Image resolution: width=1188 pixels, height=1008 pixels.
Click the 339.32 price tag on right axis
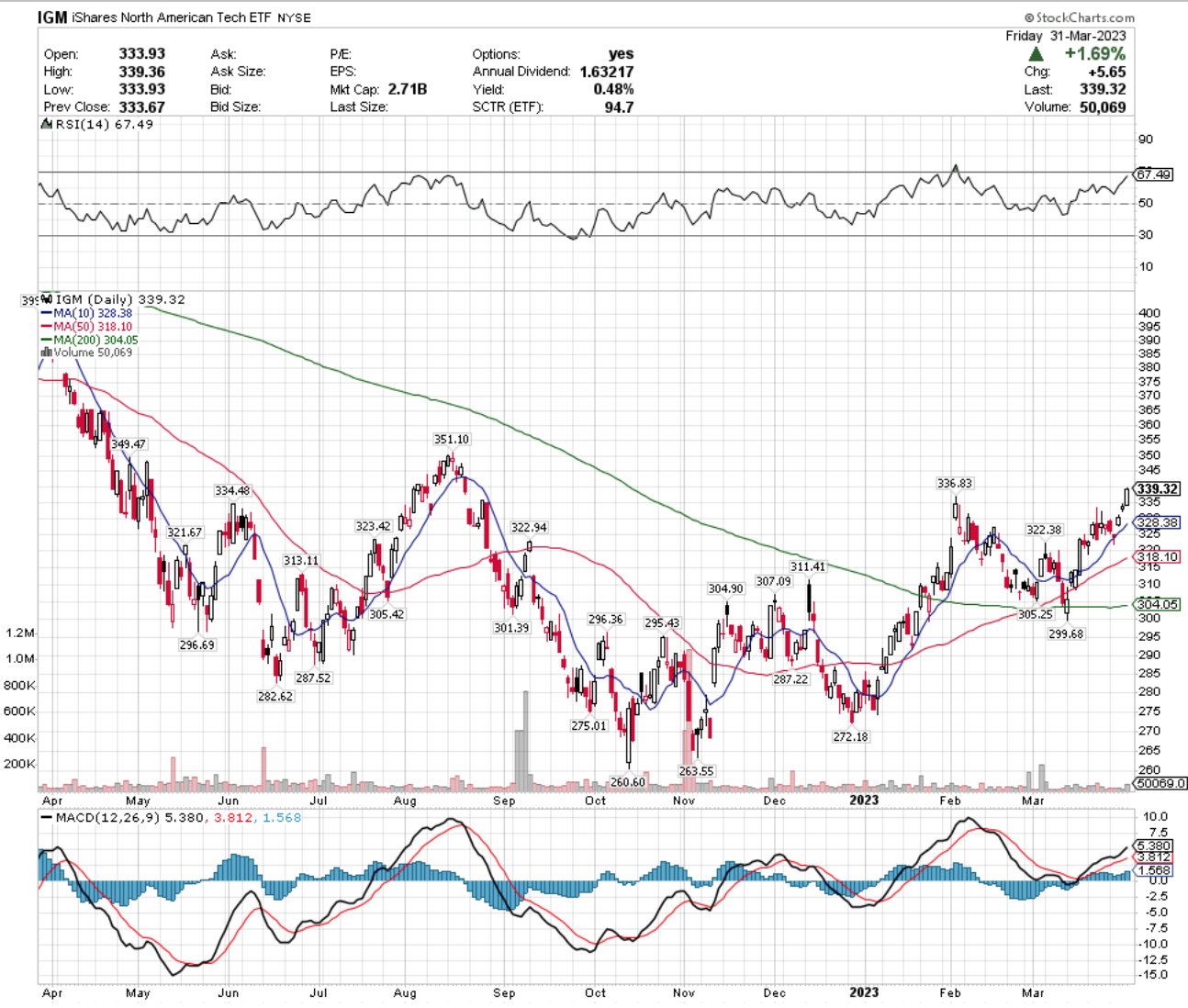pos(1158,489)
